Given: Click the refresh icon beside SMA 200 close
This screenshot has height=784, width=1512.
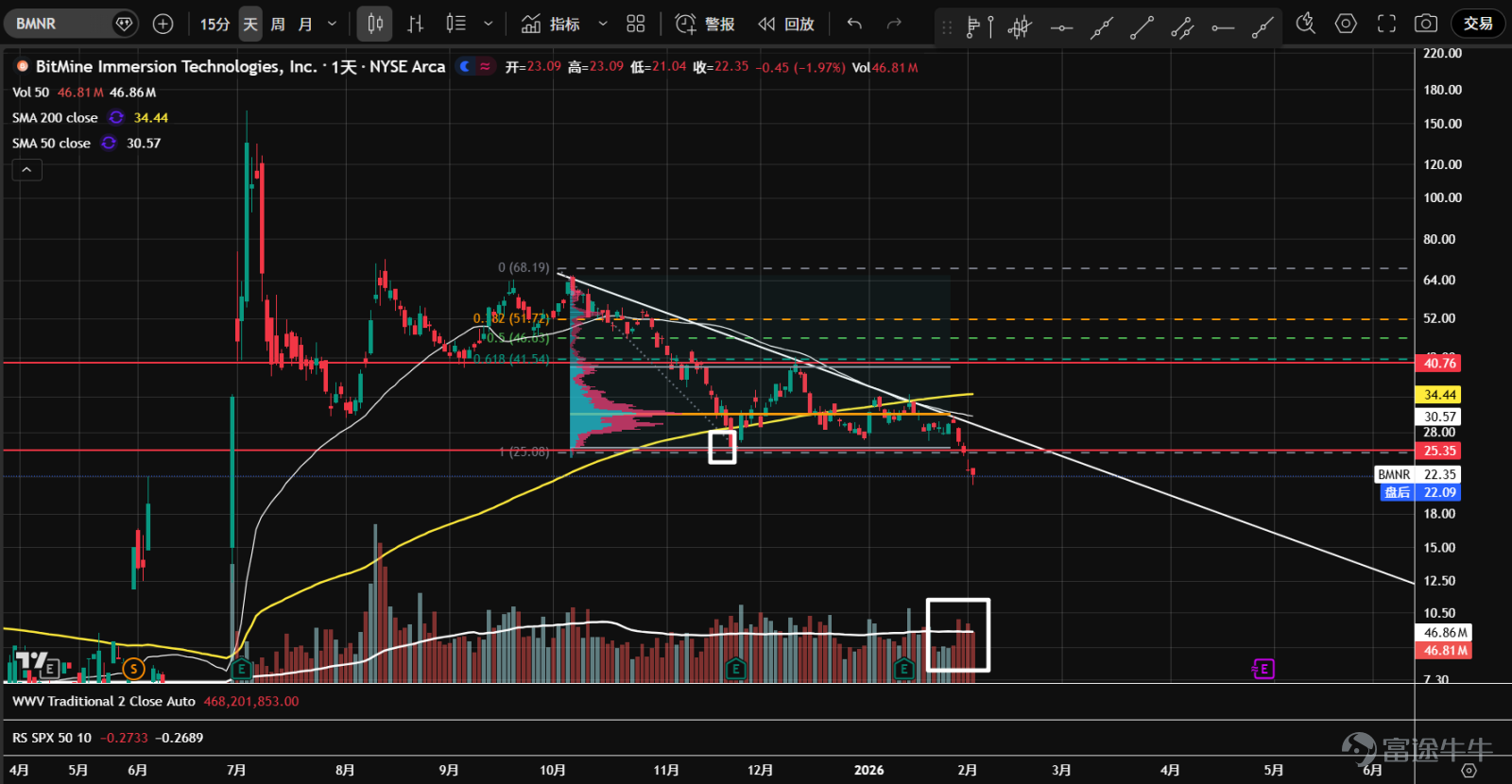Looking at the screenshot, I should tap(116, 117).
